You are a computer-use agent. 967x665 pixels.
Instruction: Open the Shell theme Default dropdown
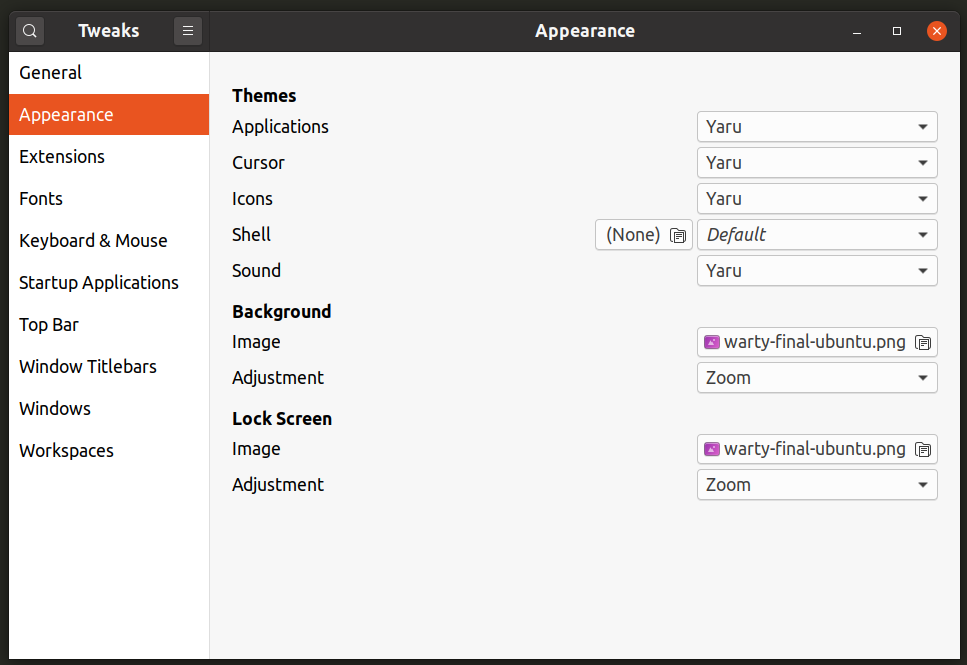(817, 235)
